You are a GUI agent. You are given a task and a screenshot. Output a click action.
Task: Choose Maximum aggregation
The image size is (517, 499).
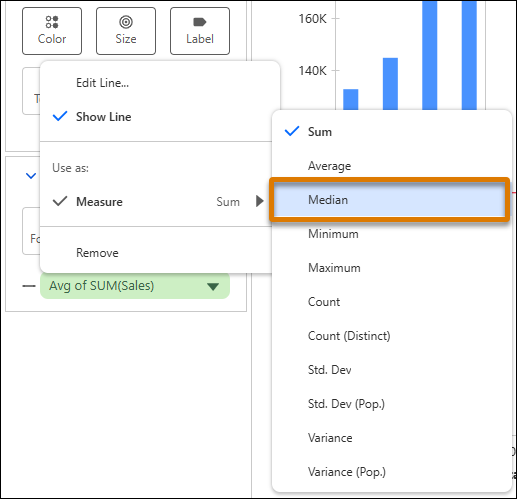click(392, 268)
